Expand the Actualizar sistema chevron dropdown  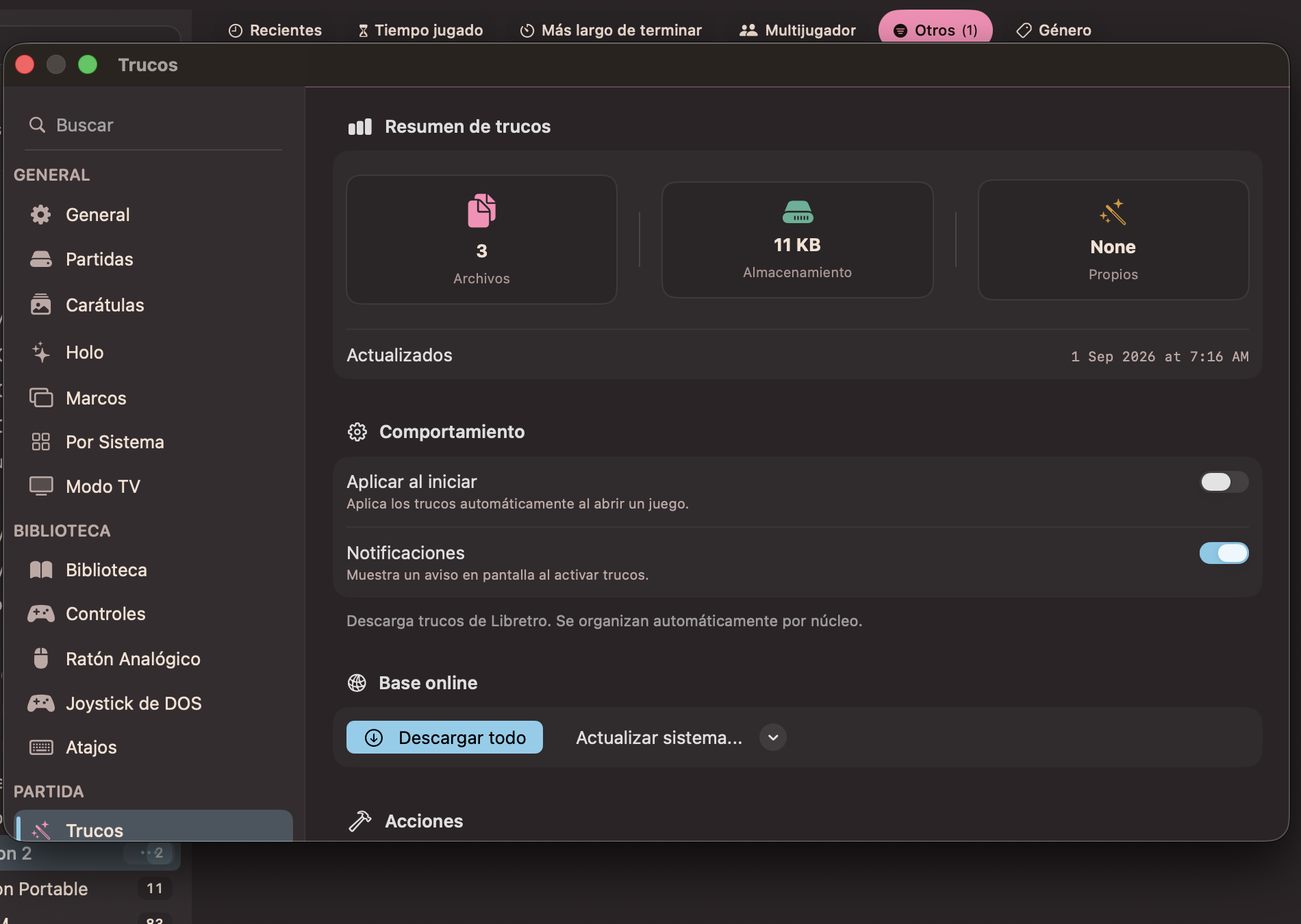773,738
